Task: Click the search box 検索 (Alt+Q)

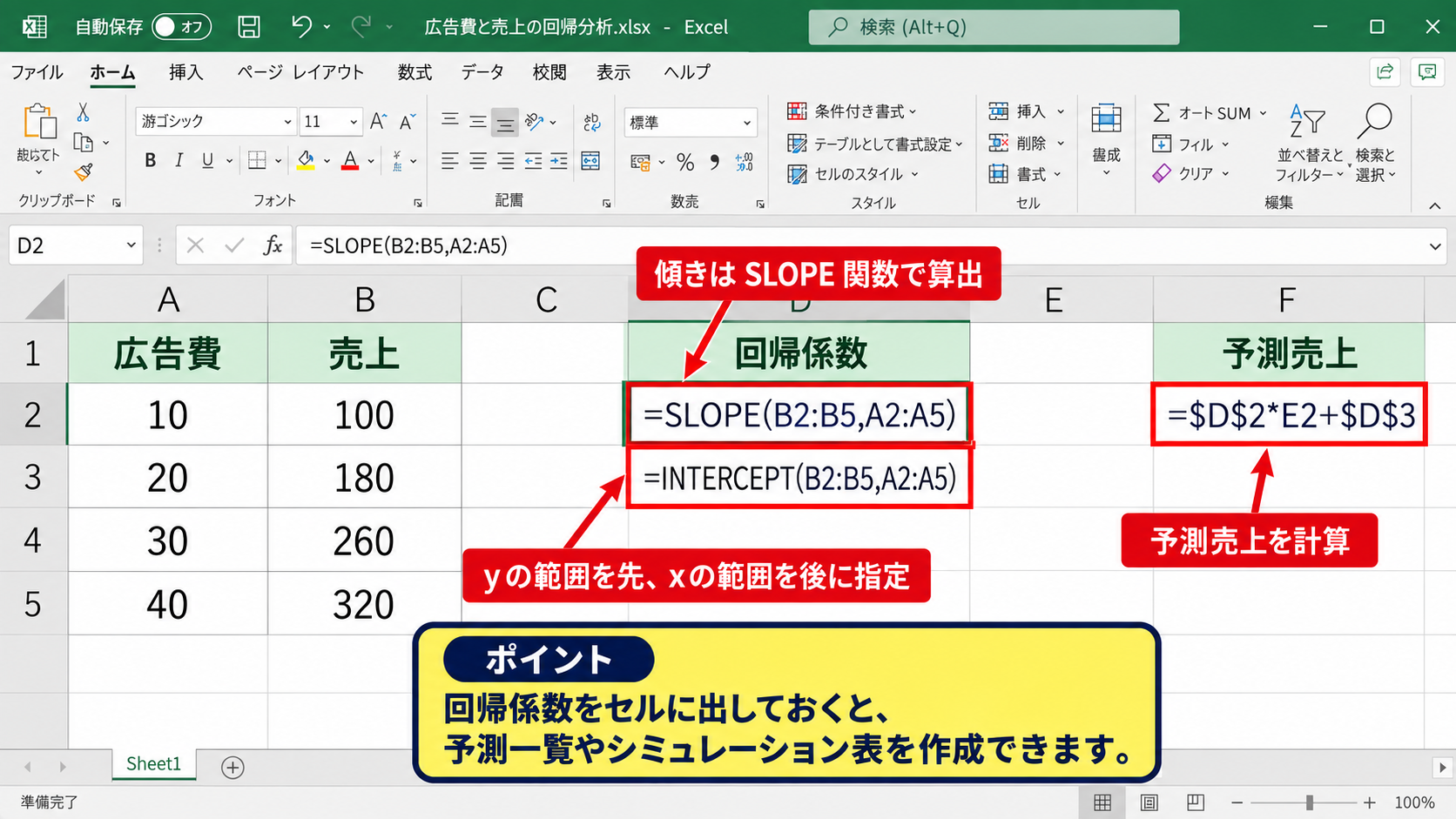Action: pos(994,27)
